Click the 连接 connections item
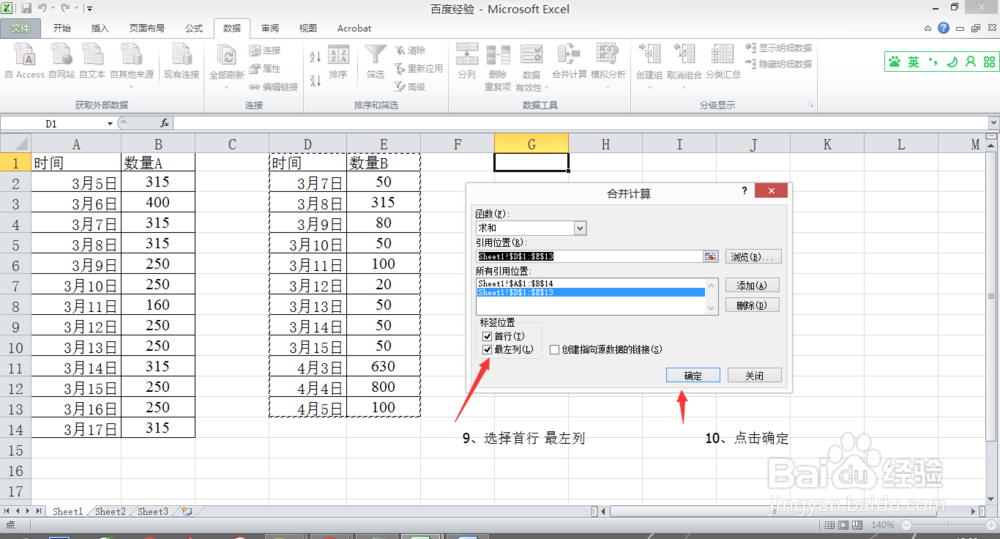The width and height of the screenshot is (1000, 539). click(x=265, y=50)
